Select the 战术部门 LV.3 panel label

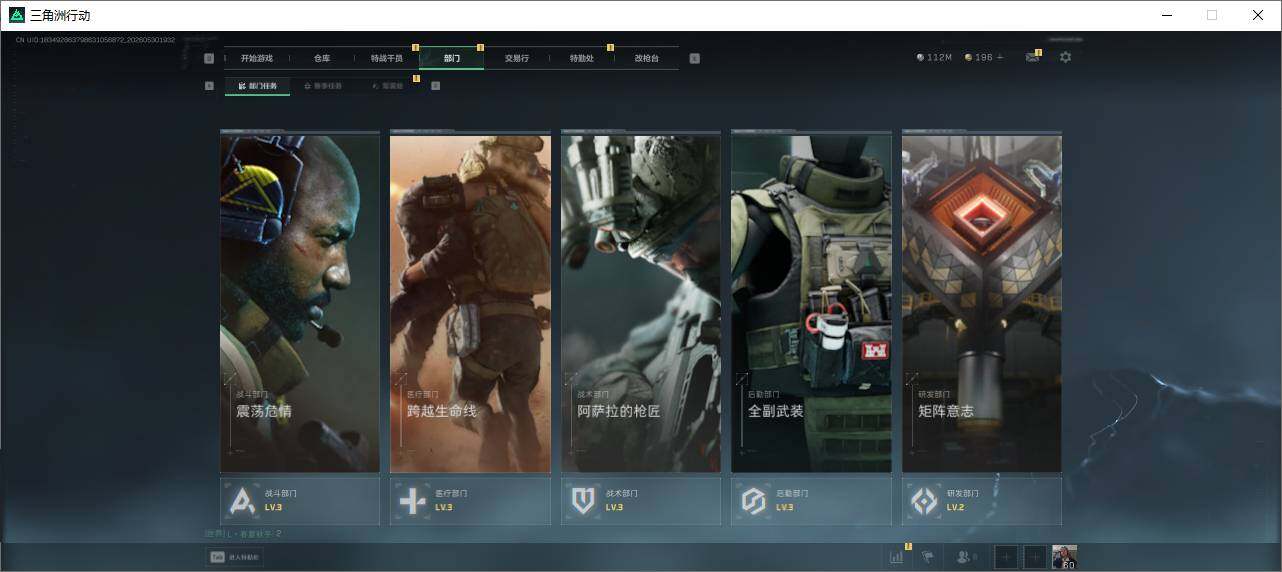[622, 500]
